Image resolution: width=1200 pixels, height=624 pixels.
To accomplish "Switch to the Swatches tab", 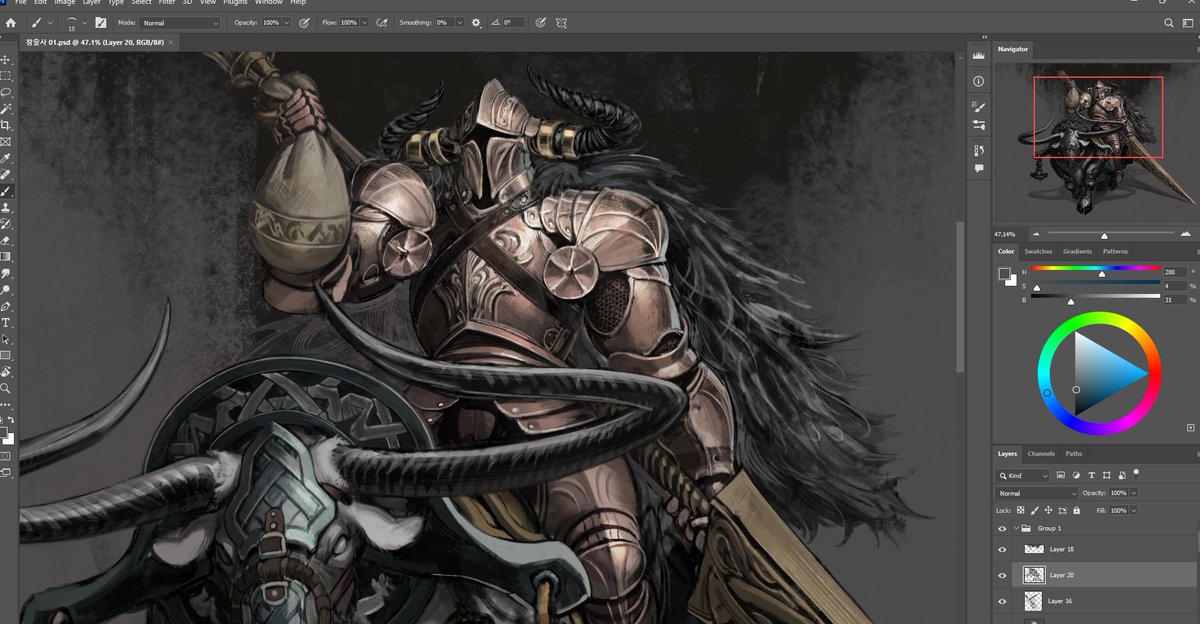I will point(1038,251).
